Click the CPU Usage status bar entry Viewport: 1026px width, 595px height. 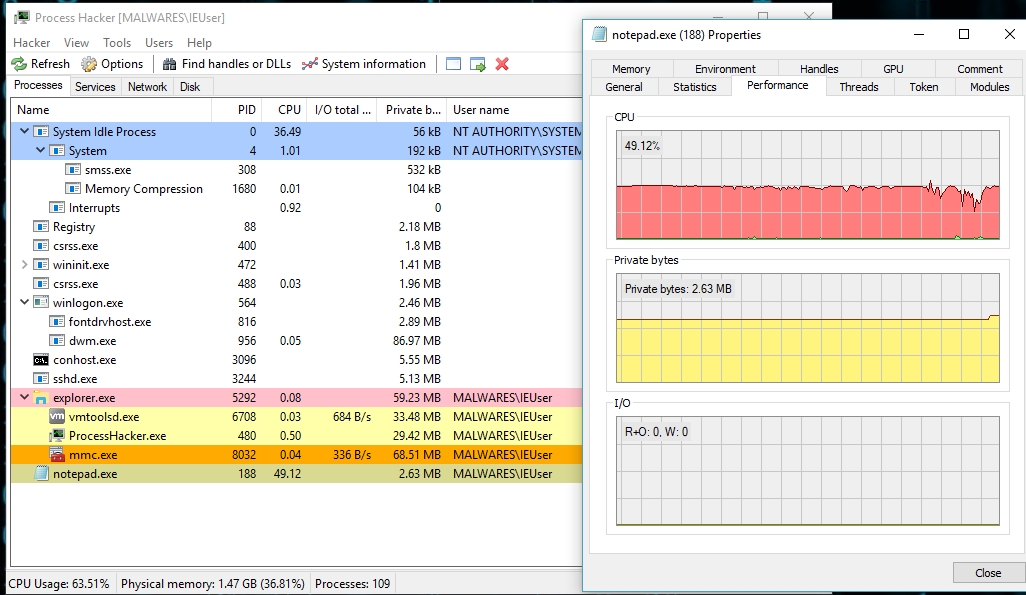pyautogui.click(x=59, y=584)
